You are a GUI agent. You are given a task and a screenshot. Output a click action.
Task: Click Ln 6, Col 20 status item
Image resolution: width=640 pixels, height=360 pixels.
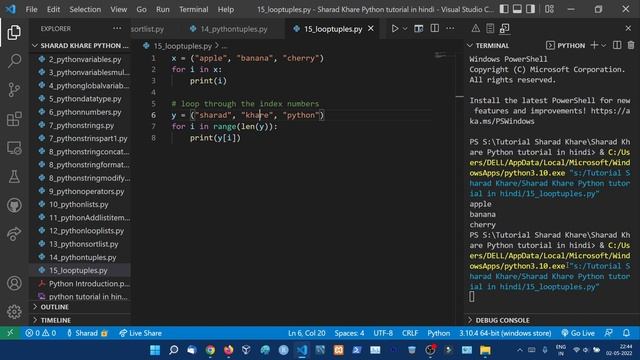coord(307,333)
